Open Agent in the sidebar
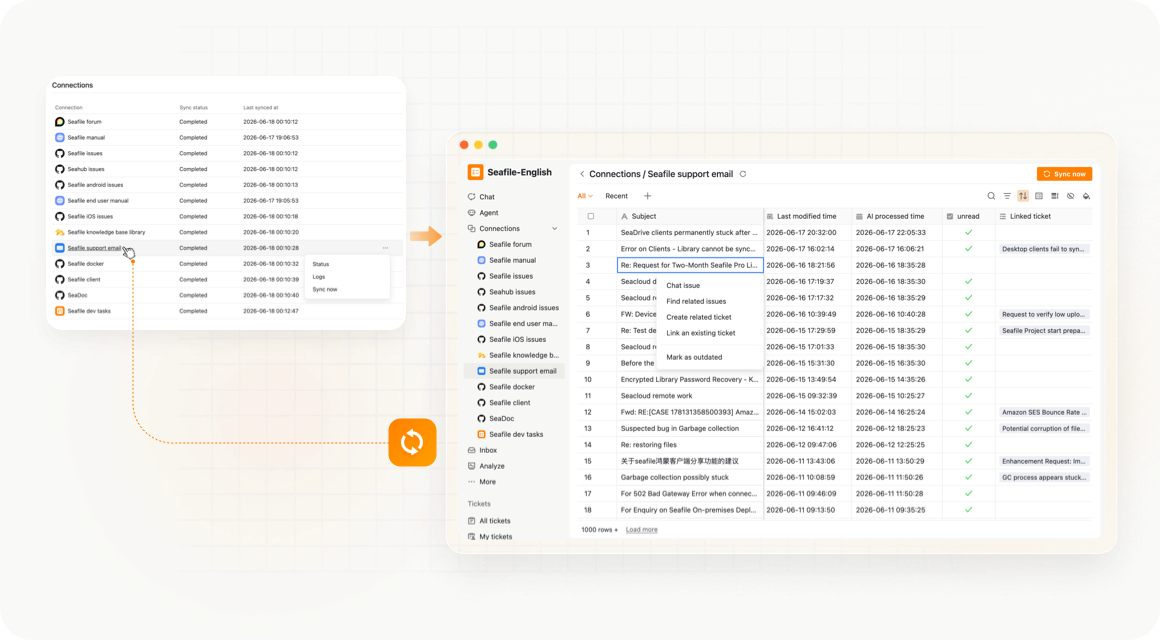Viewport: 1160px width, 640px height. [x=488, y=212]
